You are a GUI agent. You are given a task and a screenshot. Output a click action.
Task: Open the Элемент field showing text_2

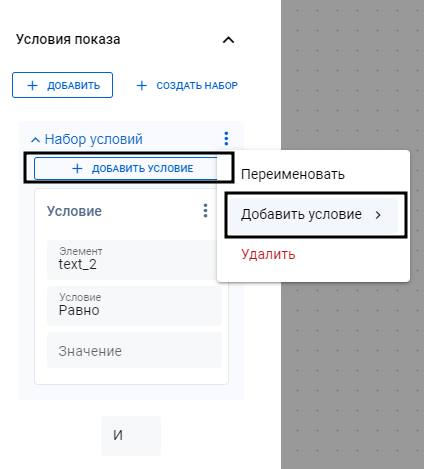(132, 259)
